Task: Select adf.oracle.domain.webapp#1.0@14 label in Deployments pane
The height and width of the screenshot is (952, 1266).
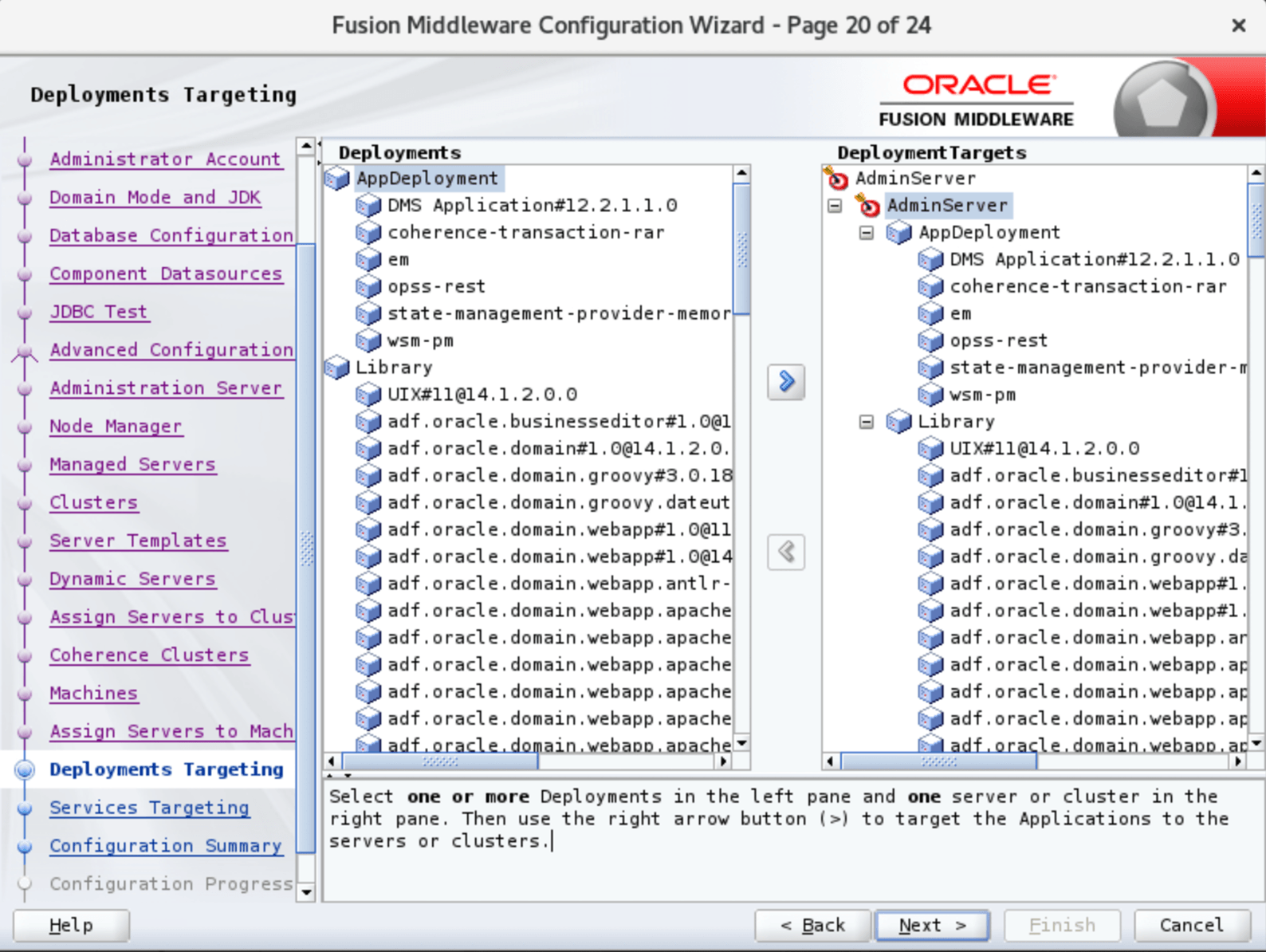Action: (559, 557)
